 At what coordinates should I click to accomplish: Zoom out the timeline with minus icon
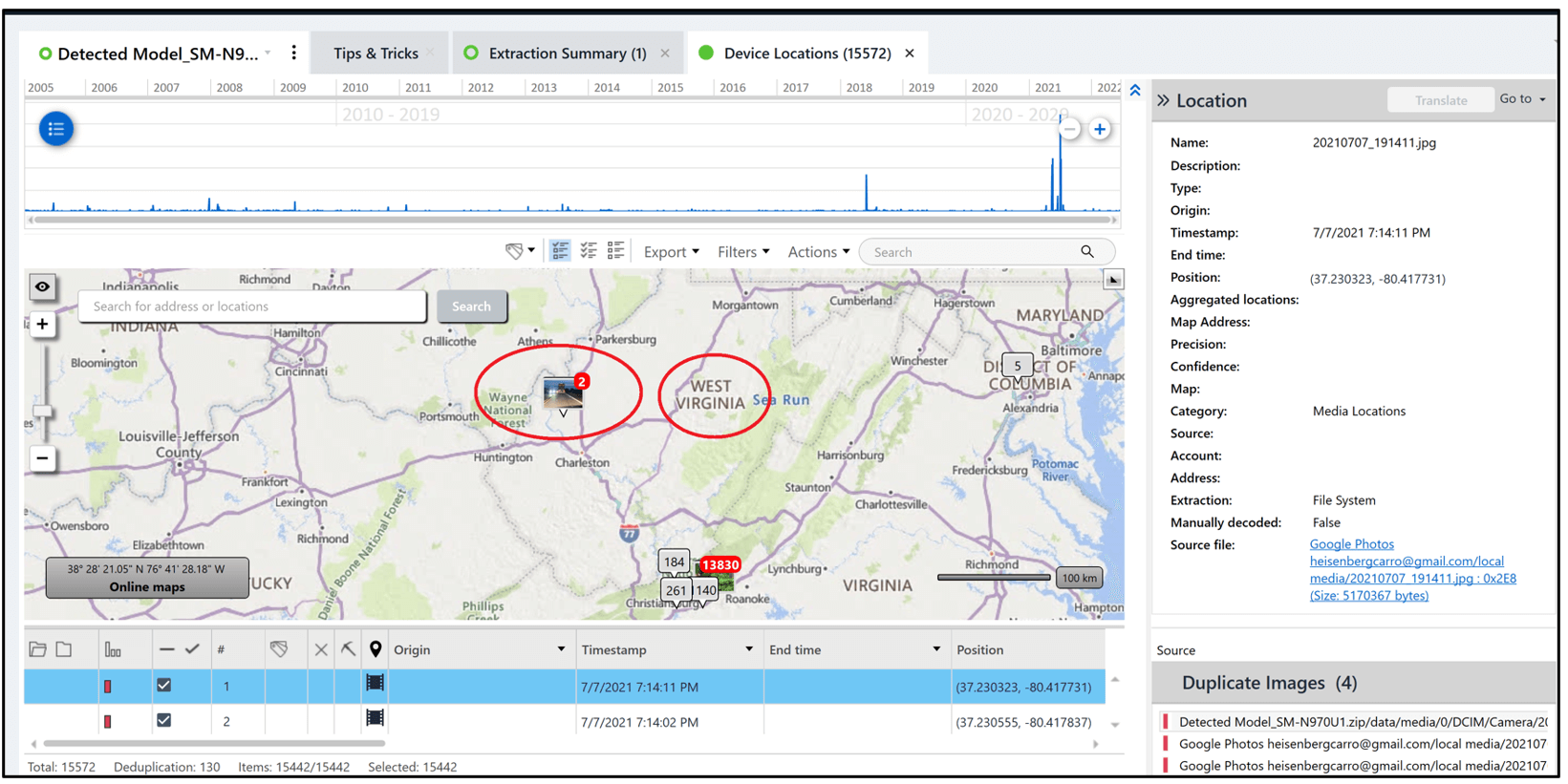1069,129
